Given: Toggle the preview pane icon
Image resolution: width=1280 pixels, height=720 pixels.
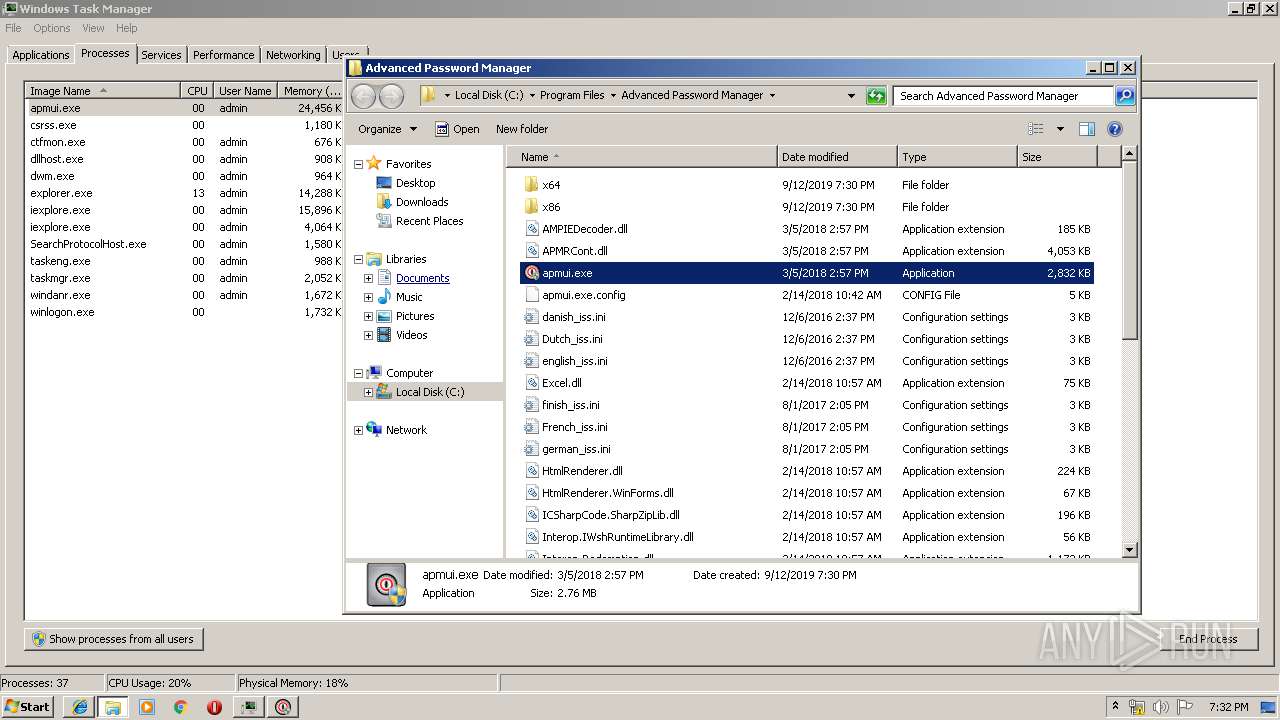Looking at the screenshot, I should (x=1087, y=129).
